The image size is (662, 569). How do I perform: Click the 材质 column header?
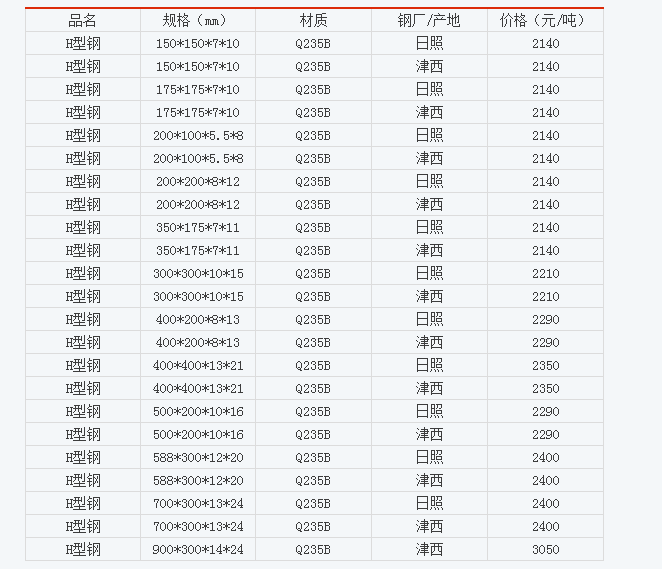(x=313, y=20)
